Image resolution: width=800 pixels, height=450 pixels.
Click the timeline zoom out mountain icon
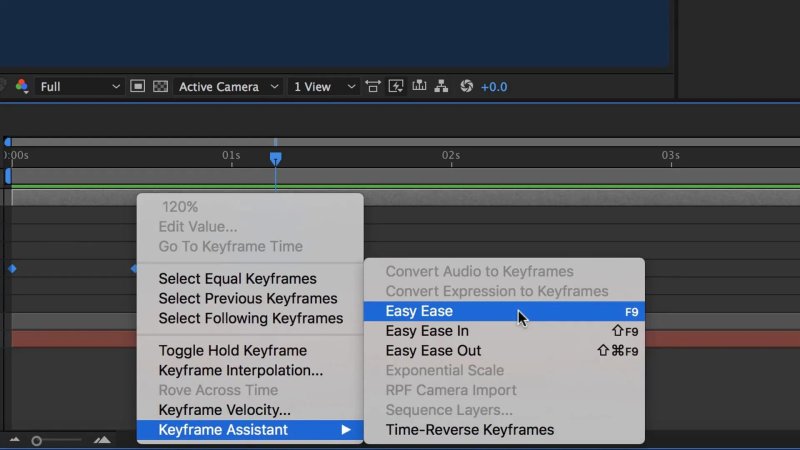(x=15, y=440)
